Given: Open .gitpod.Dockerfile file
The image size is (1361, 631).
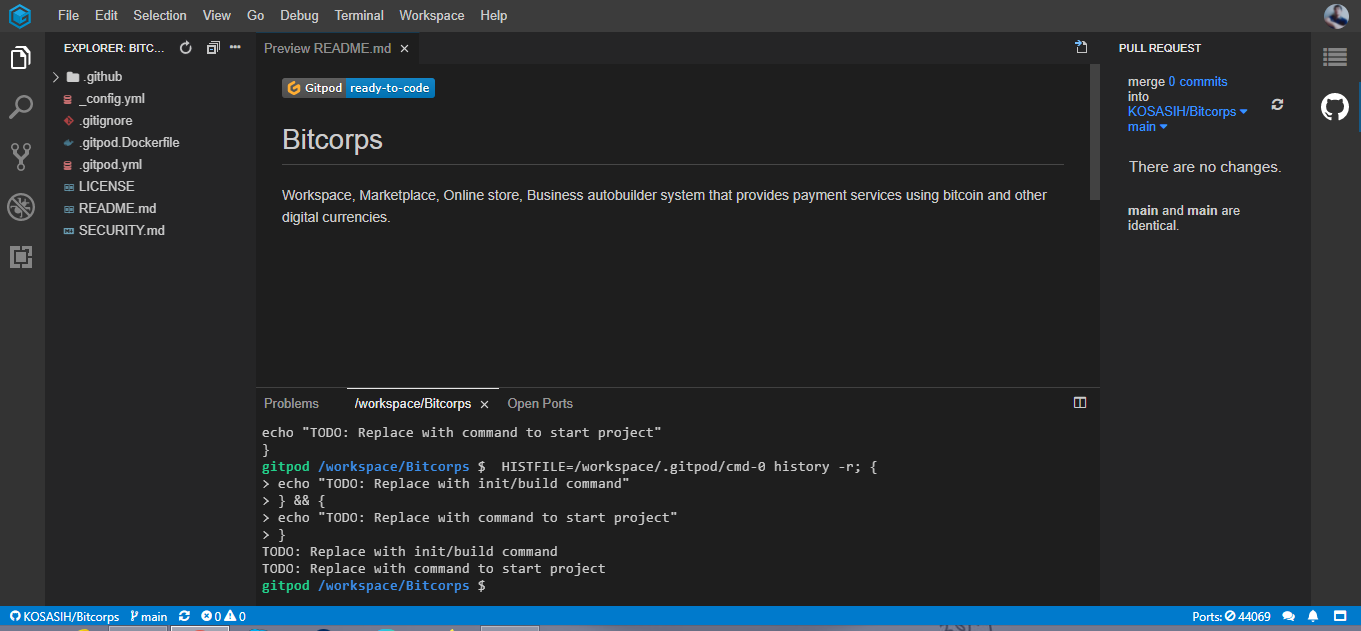Looking at the screenshot, I should (x=129, y=143).
